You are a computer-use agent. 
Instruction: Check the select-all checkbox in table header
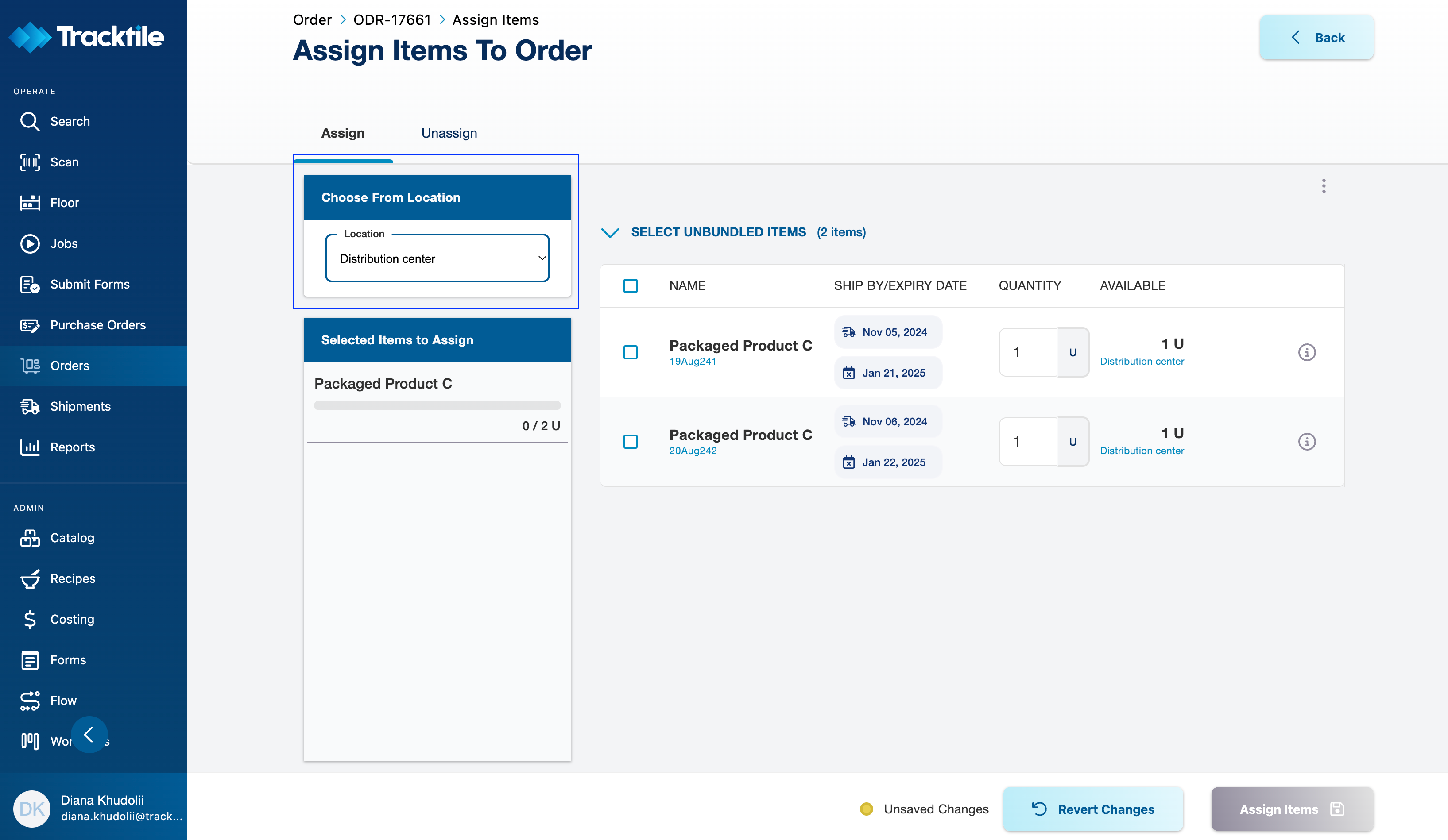coord(630,286)
